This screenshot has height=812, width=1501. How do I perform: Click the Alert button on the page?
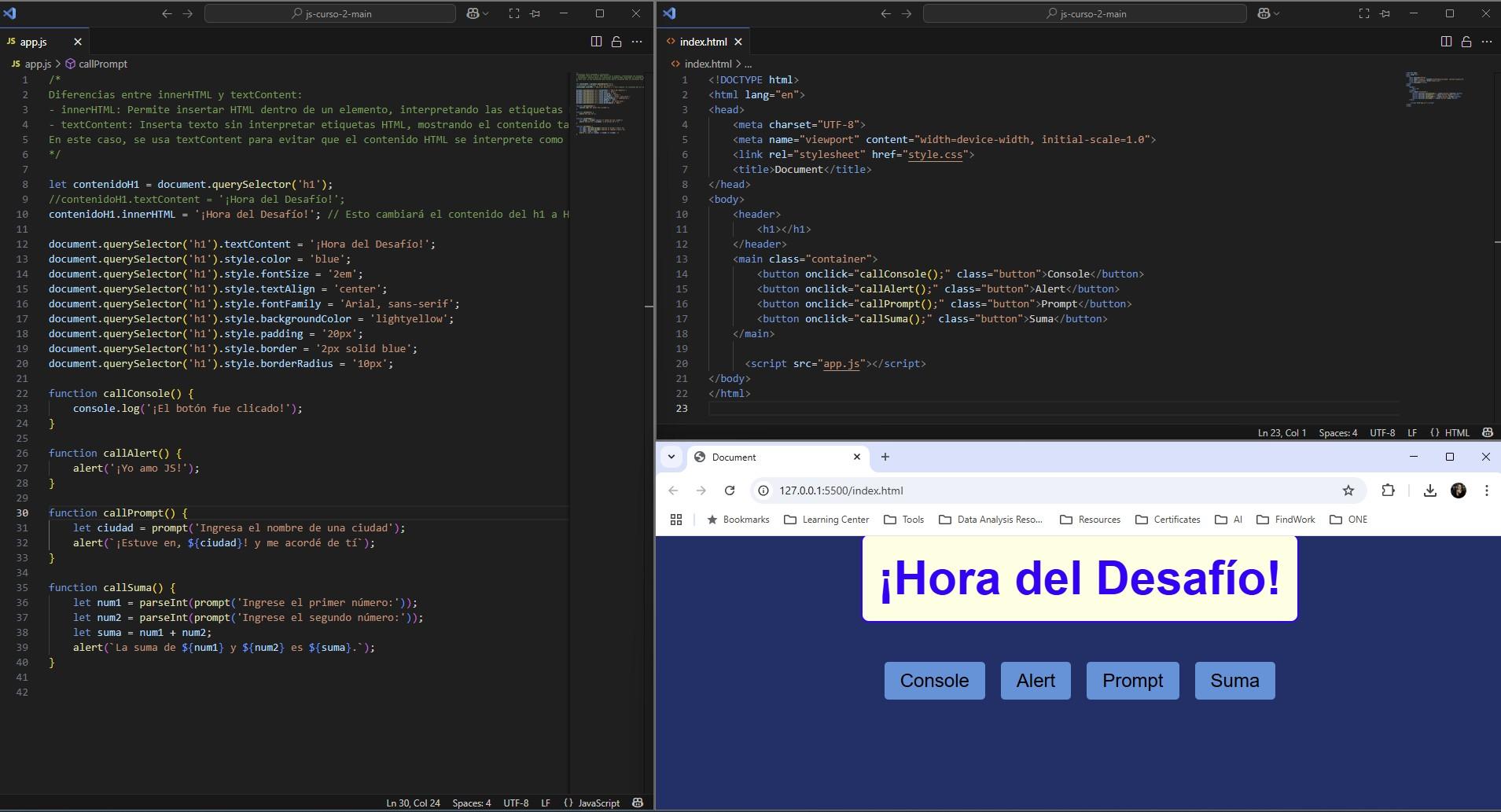tap(1036, 681)
